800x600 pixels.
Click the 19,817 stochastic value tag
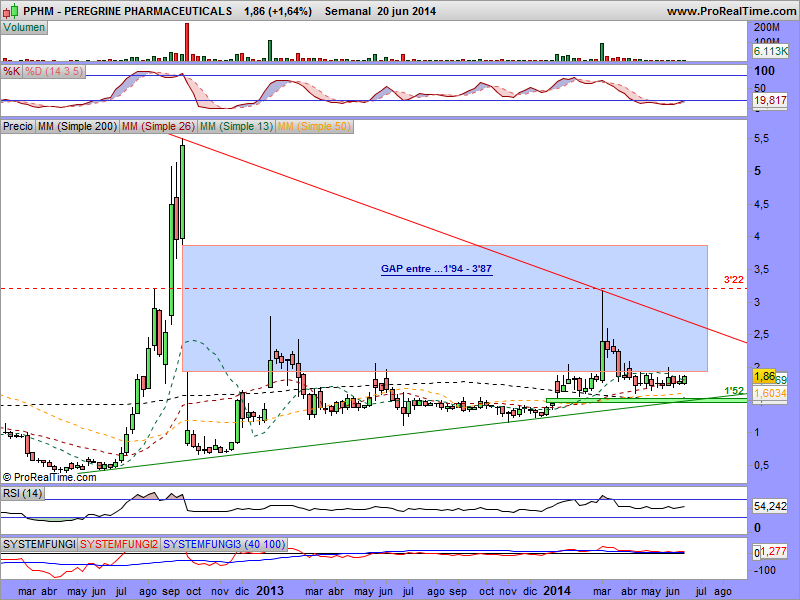(770, 100)
